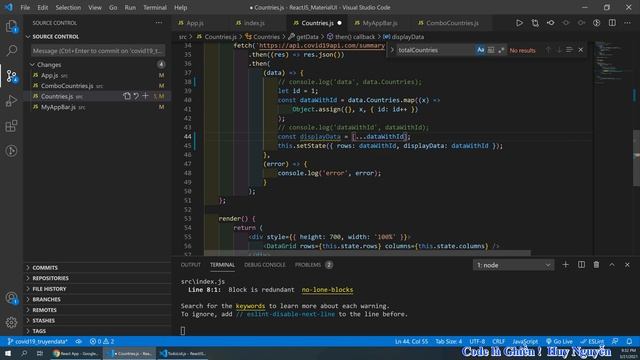Open the Manage gear in activity bar
Screen dimensions: 640x360
(x=11, y=322)
